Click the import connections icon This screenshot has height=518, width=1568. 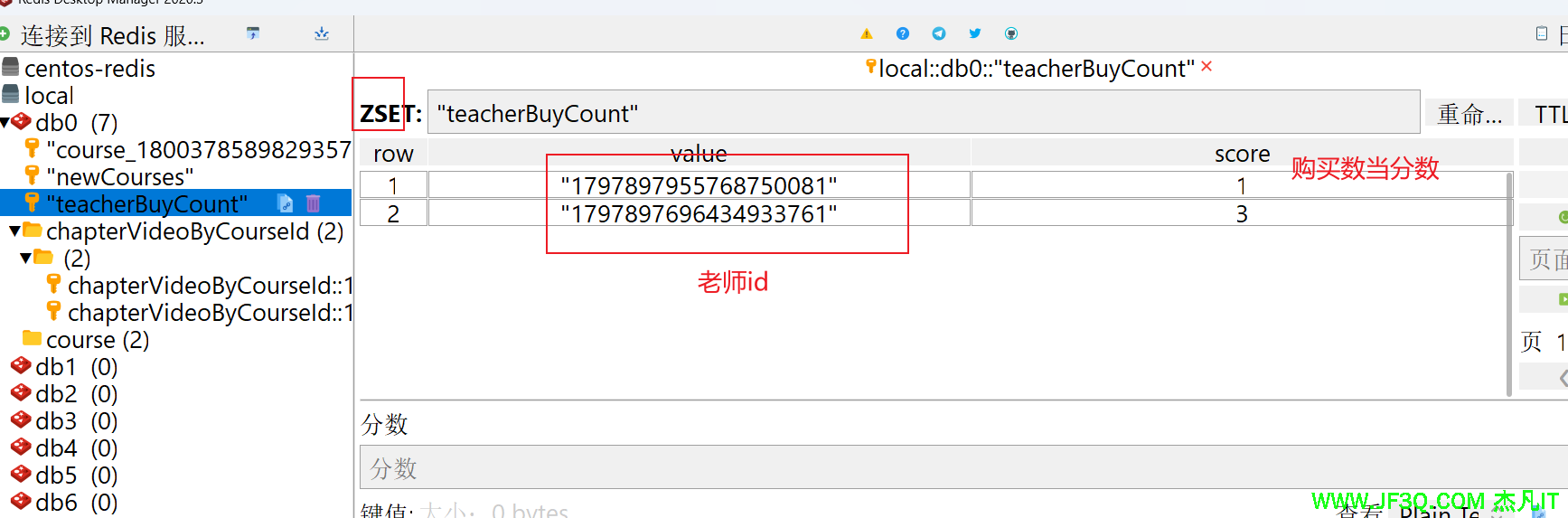tap(253, 33)
